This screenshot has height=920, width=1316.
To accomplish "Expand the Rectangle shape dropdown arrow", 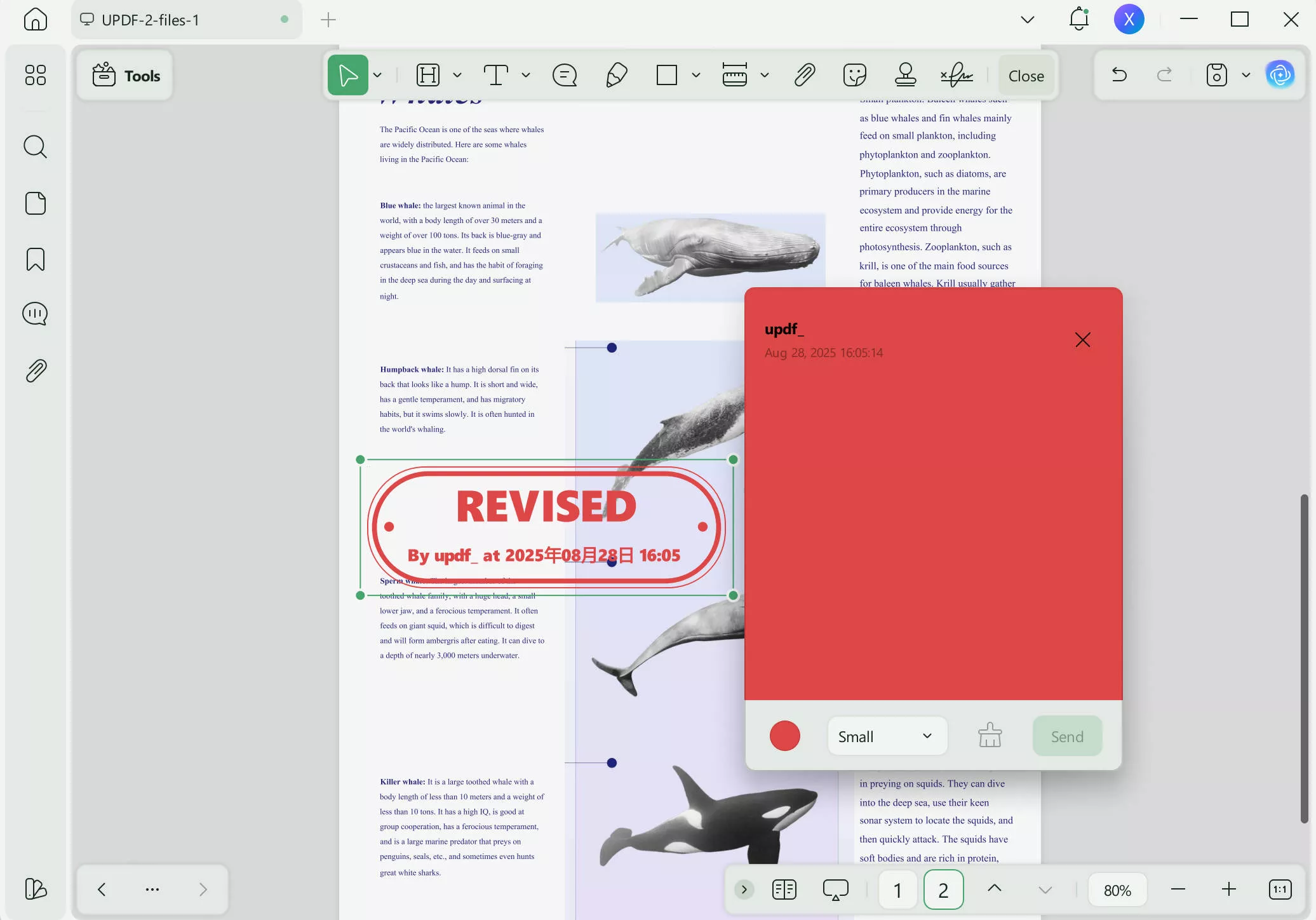I will click(x=695, y=75).
